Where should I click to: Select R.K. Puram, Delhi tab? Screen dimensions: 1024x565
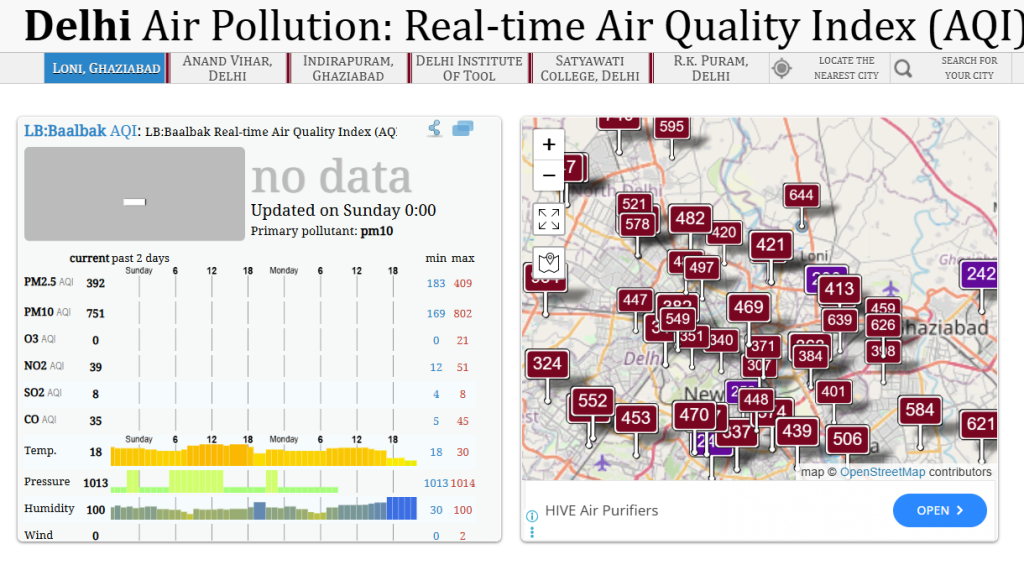711,68
